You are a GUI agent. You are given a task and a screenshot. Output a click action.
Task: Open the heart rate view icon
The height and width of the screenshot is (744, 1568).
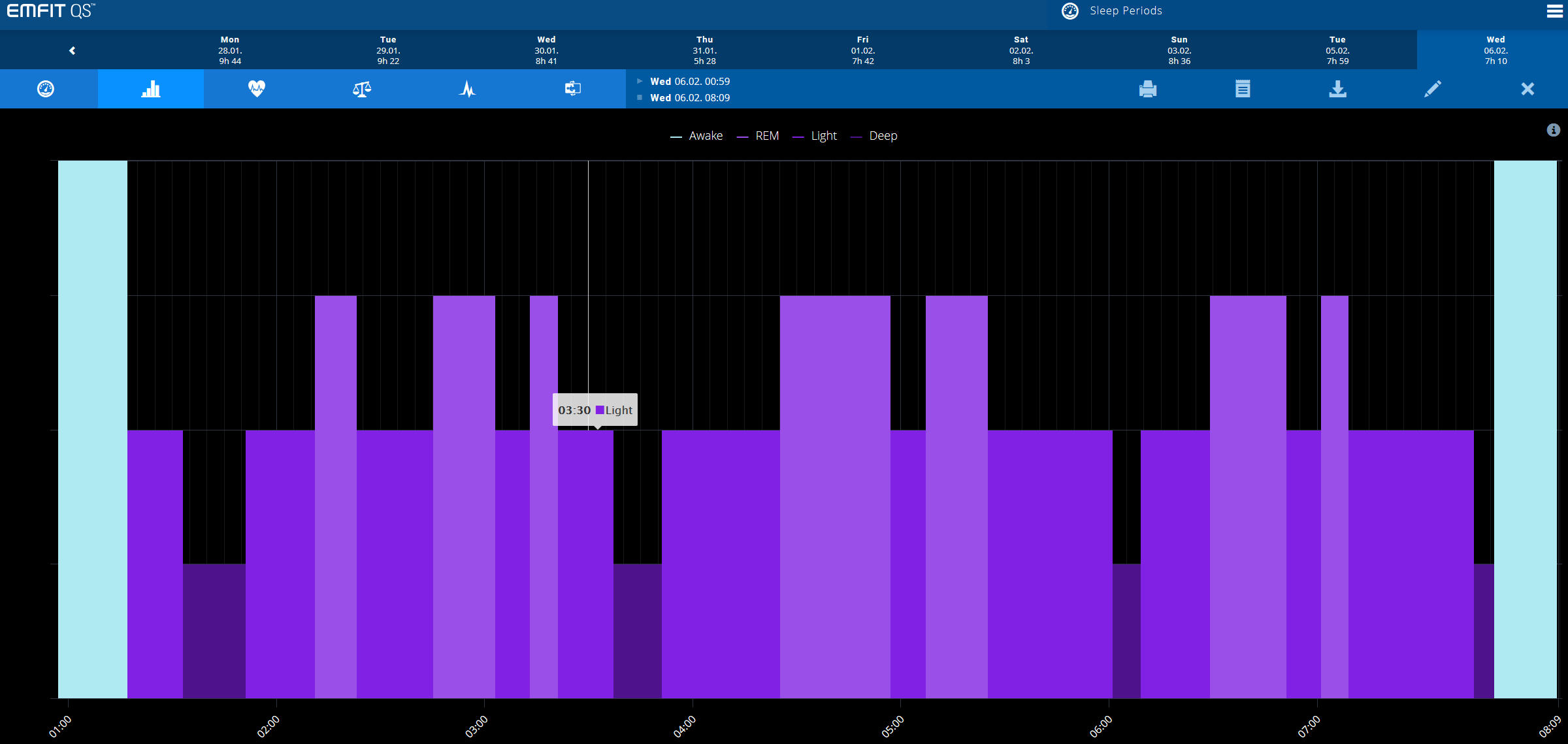257,89
